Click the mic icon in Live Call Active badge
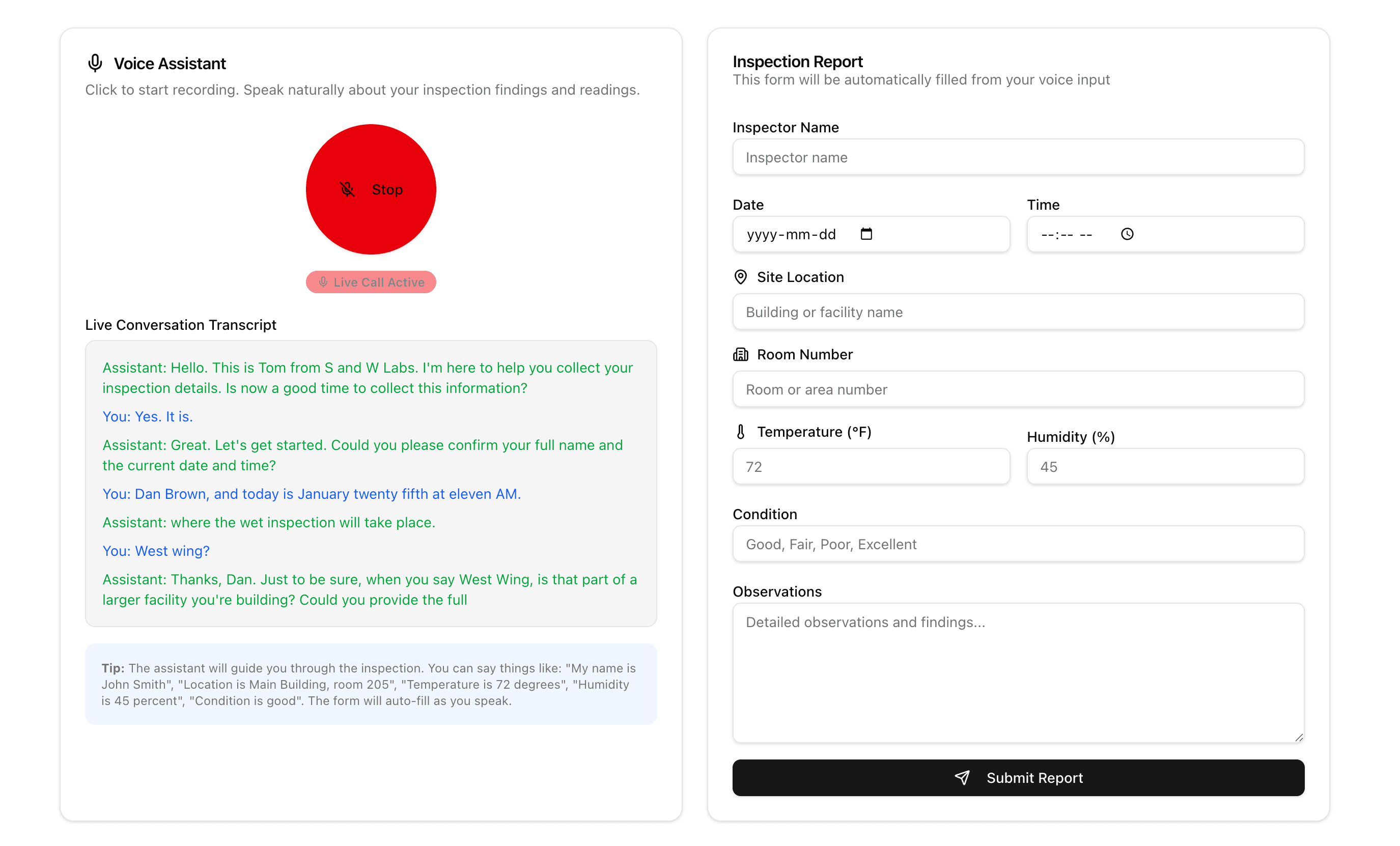Viewport: 1400px width, 846px height. 324,282
